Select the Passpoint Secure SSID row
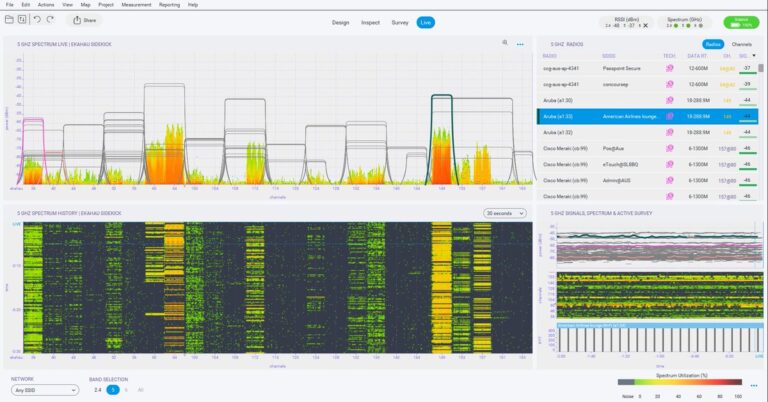Image resolution: width=768 pixels, height=402 pixels. (648, 69)
